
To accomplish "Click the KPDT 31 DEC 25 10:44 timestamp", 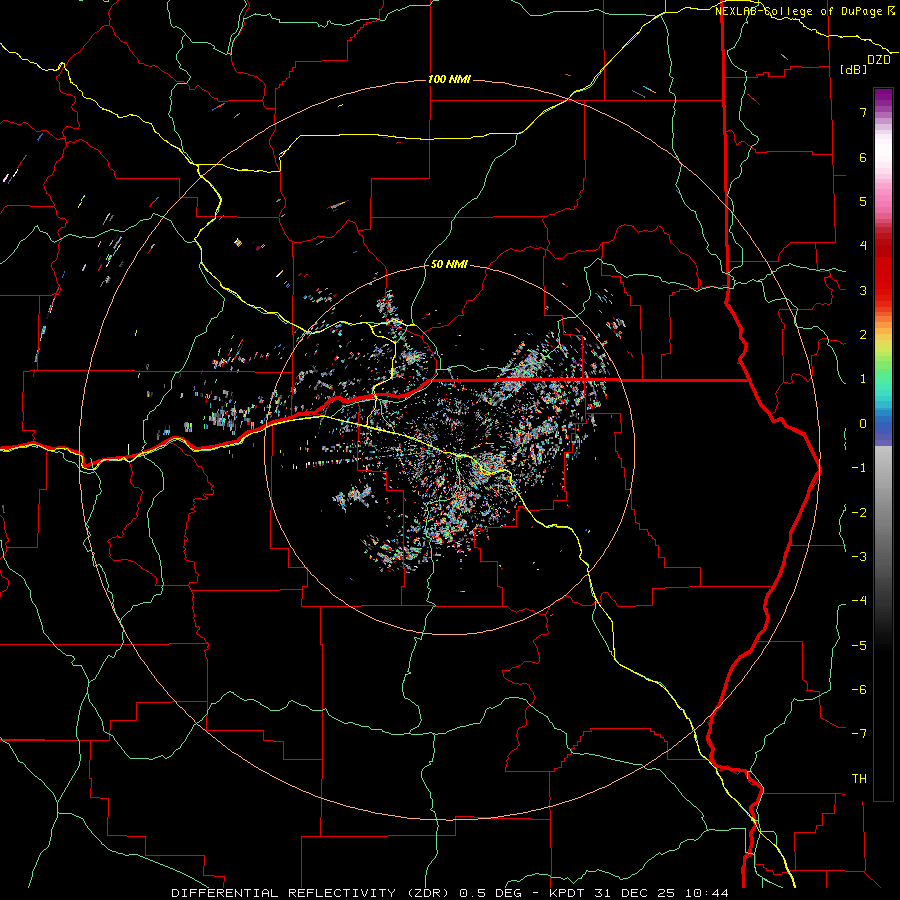I will point(639,893).
